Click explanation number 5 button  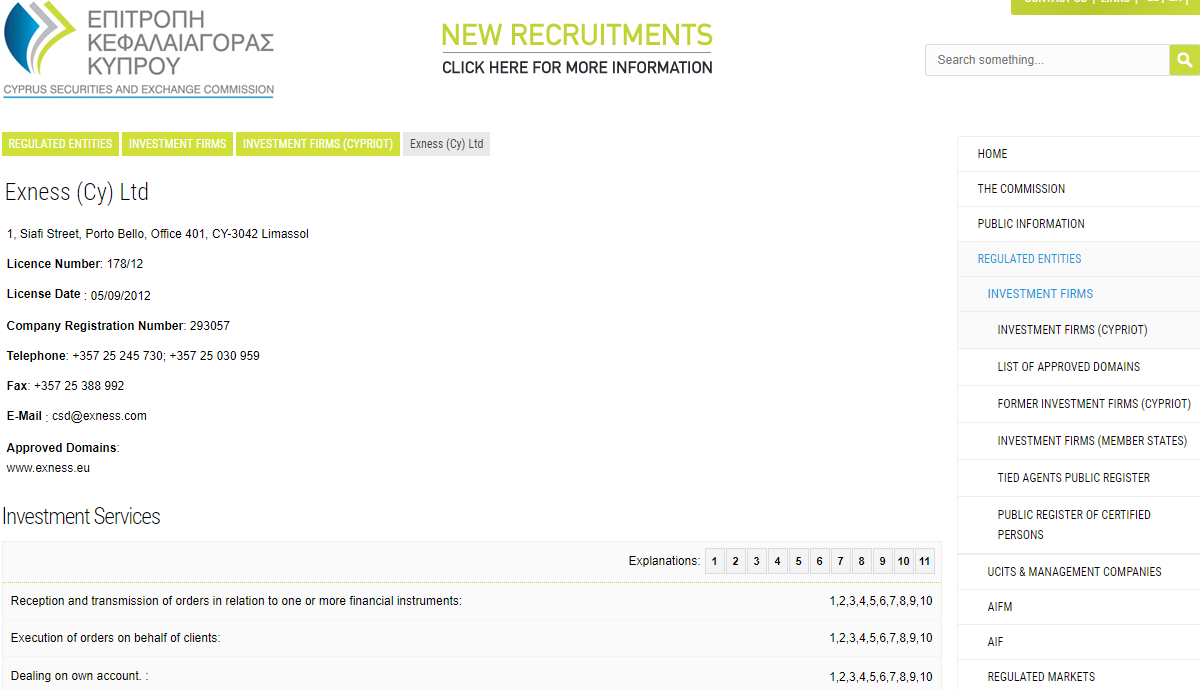[799, 561]
